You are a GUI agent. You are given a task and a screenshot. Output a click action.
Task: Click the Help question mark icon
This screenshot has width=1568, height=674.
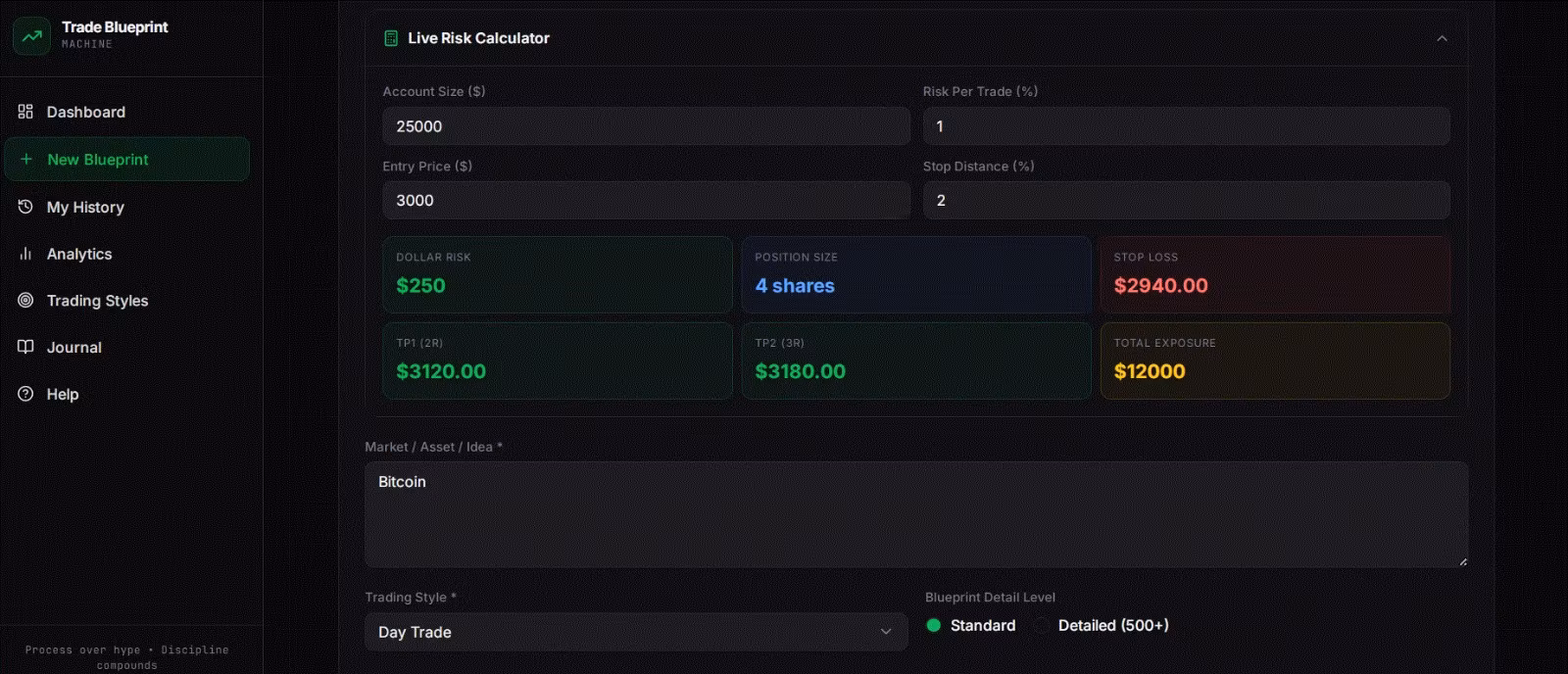pyautogui.click(x=25, y=394)
